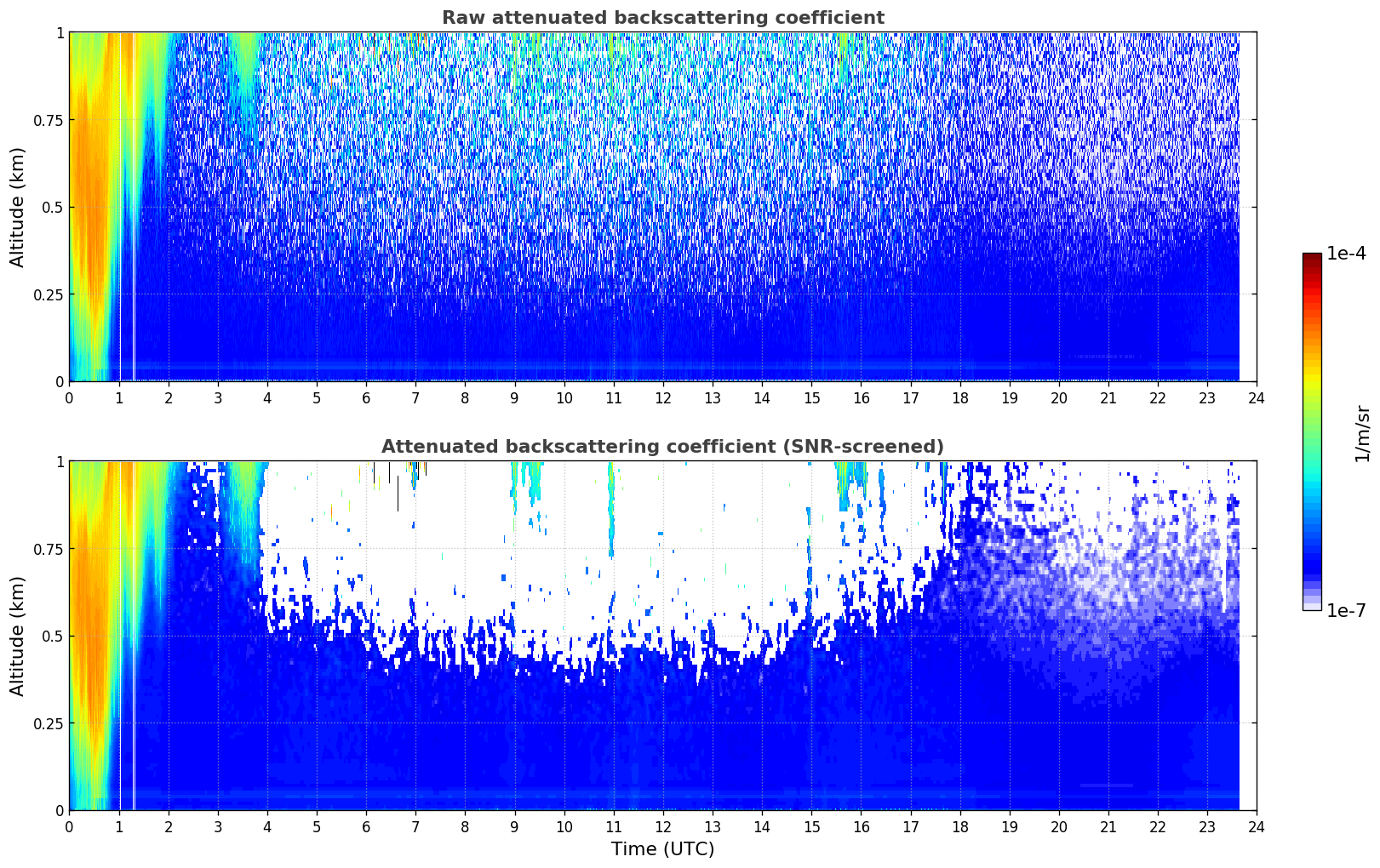Screen dimensions: 1380x868
Task: Click the "1/m/sr" colorbar unit label
Action: pos(1362,432)
